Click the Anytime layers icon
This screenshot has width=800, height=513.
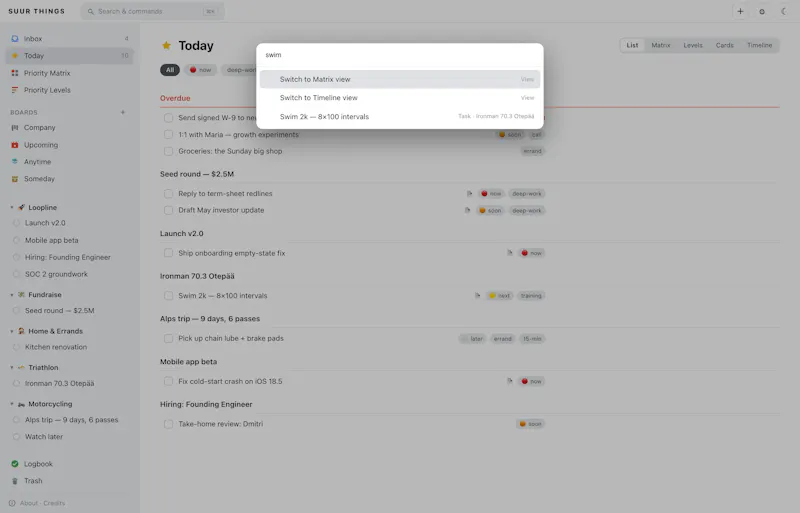[15, 162]
